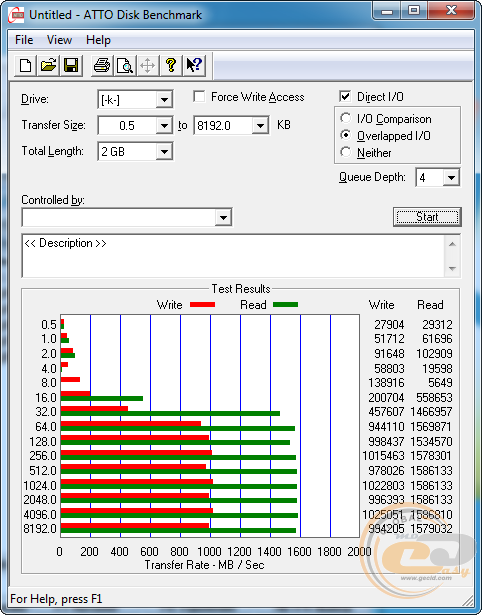Click read value 29312 for 0.5 KB
Viewport: 482px width, 615px height.
pyautogui.click(x=437, y=325)
